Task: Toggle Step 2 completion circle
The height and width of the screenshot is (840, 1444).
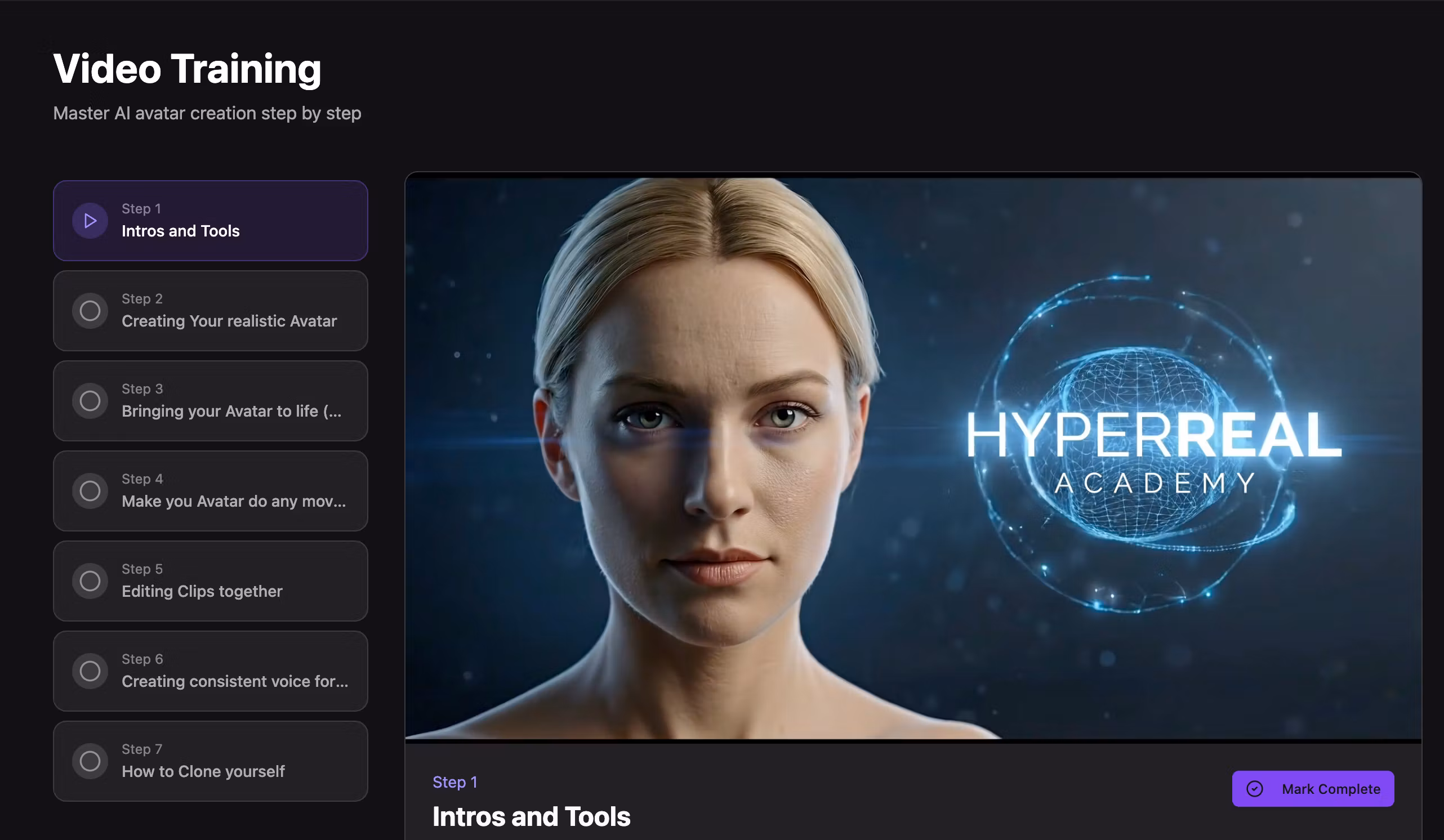Action: click(x=90, y=311)
